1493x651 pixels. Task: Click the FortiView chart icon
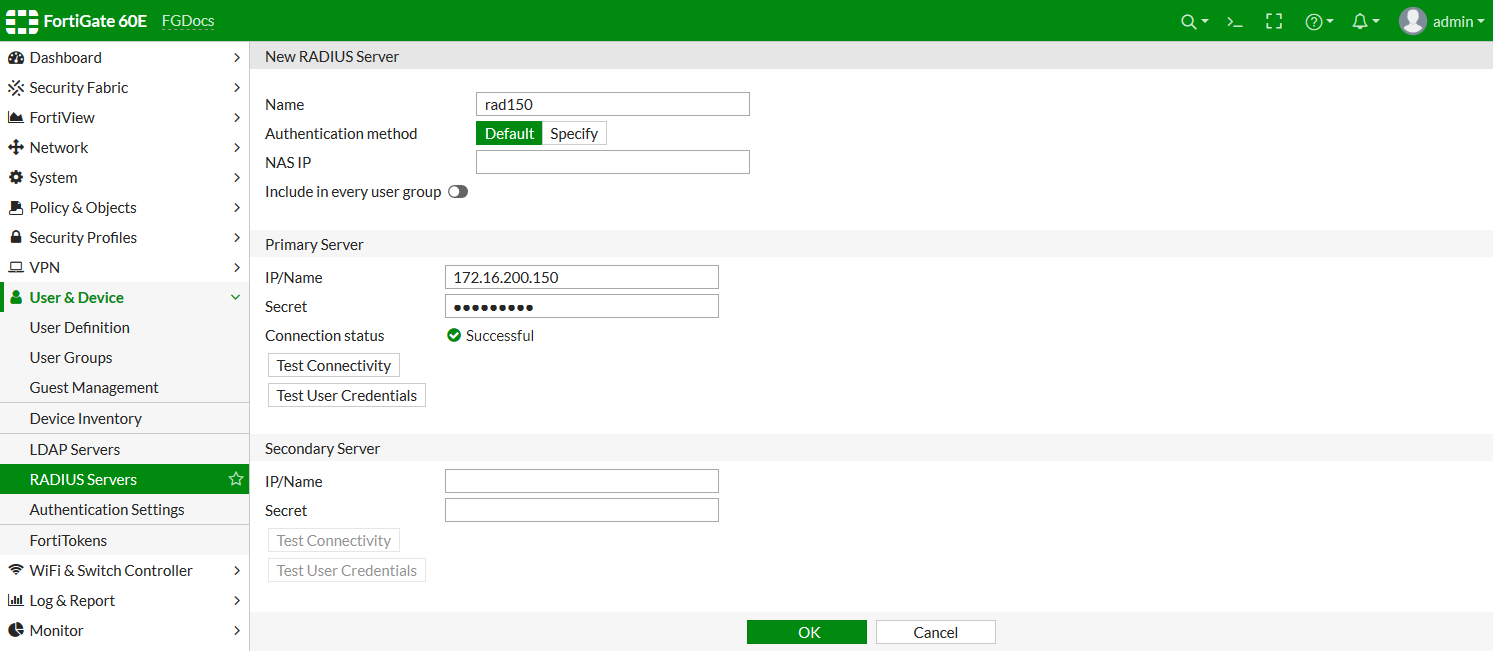15,118
